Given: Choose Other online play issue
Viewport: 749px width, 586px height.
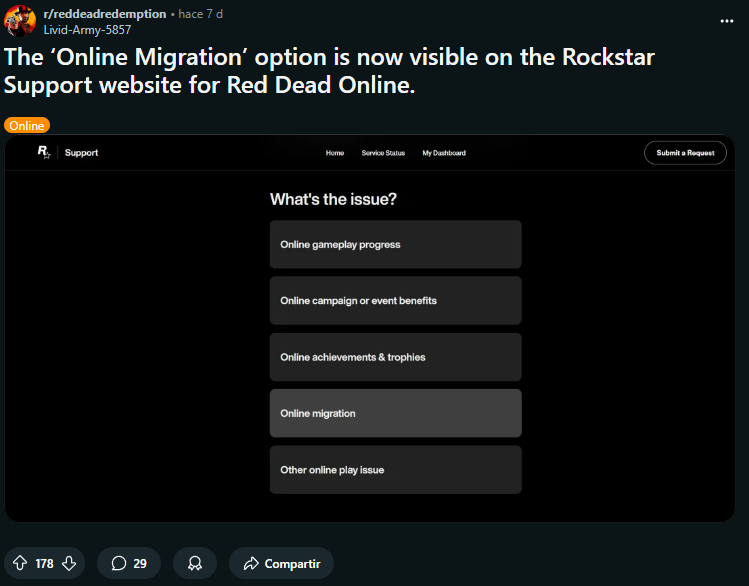Looking at the screenshot, I should click(395, 469).
